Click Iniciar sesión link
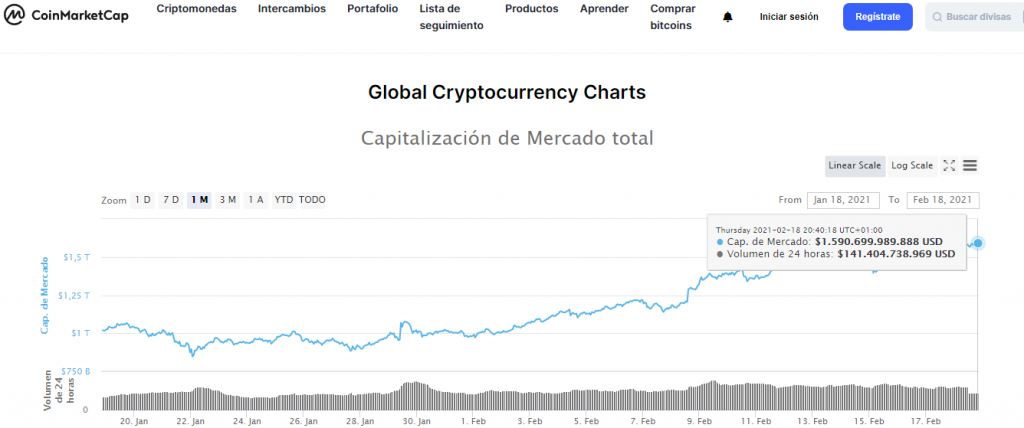 coord(788,17)
